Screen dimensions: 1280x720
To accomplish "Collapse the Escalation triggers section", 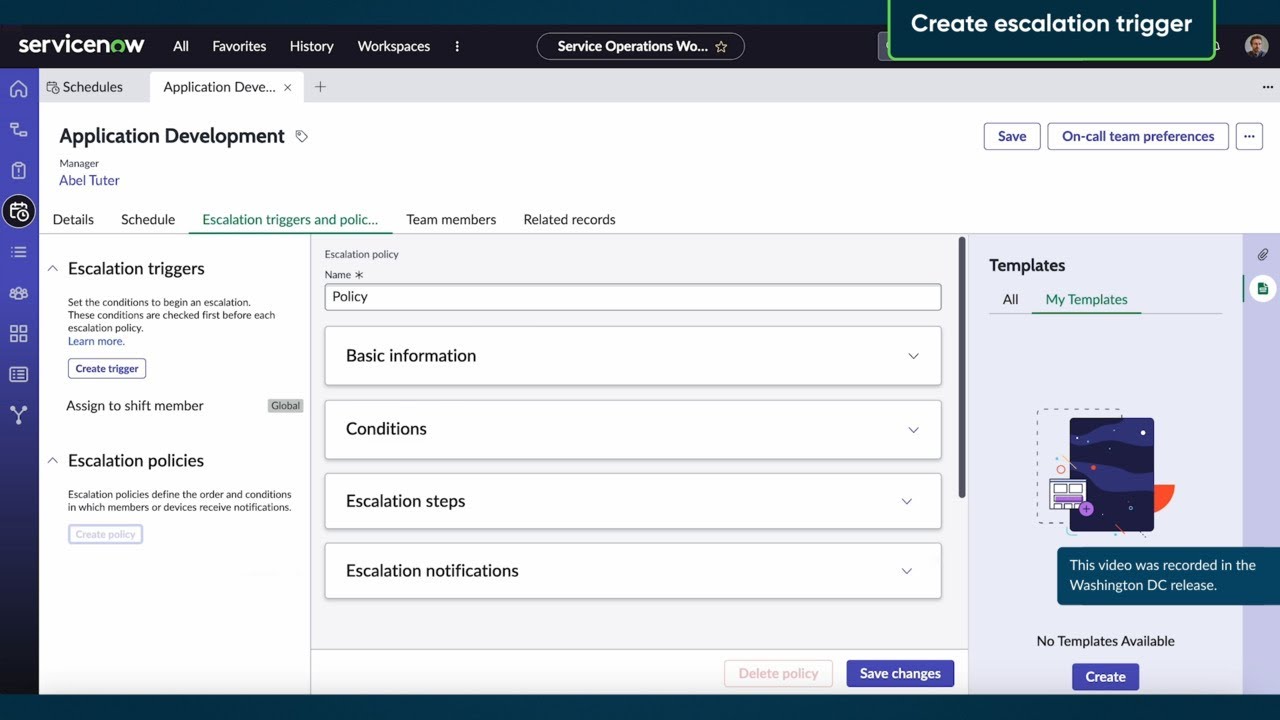I will (x=53, y=267).
